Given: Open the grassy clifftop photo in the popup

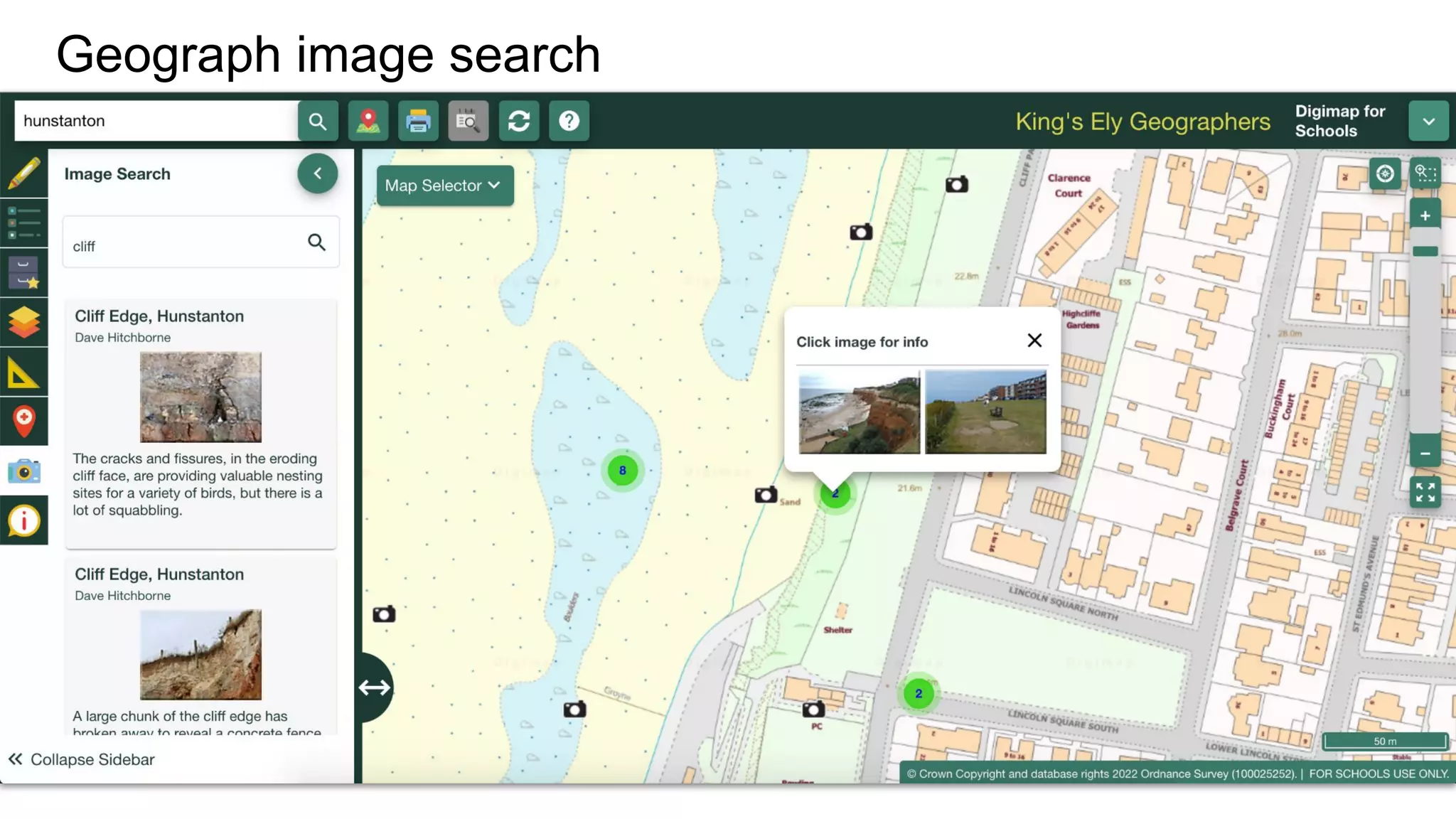Looking at the screenshot, I should [985, 412].
